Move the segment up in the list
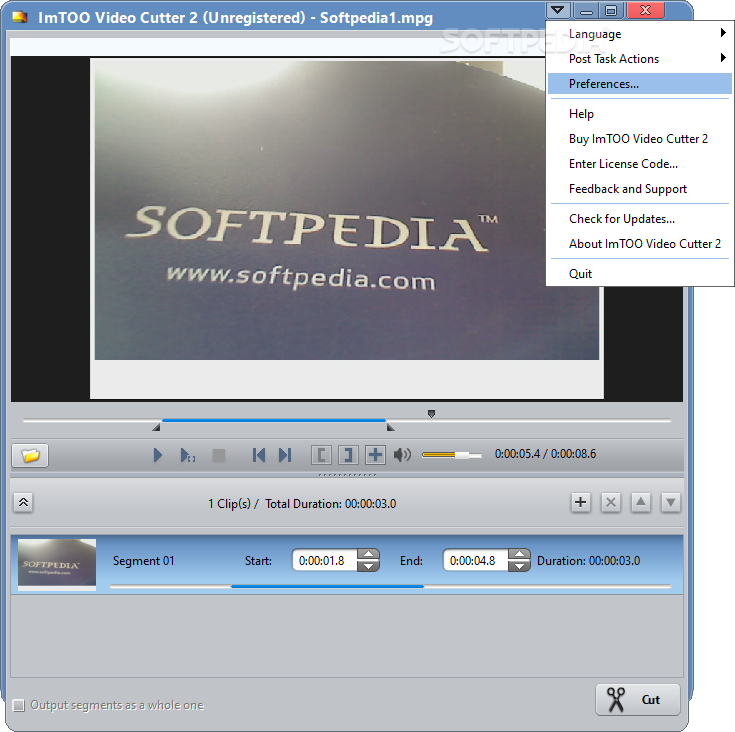Viewport: 735px width, 732px height. tap(641, 502)
